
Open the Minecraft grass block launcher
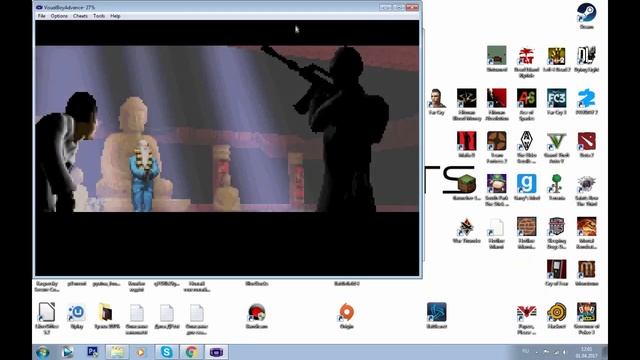coord(467,188)
